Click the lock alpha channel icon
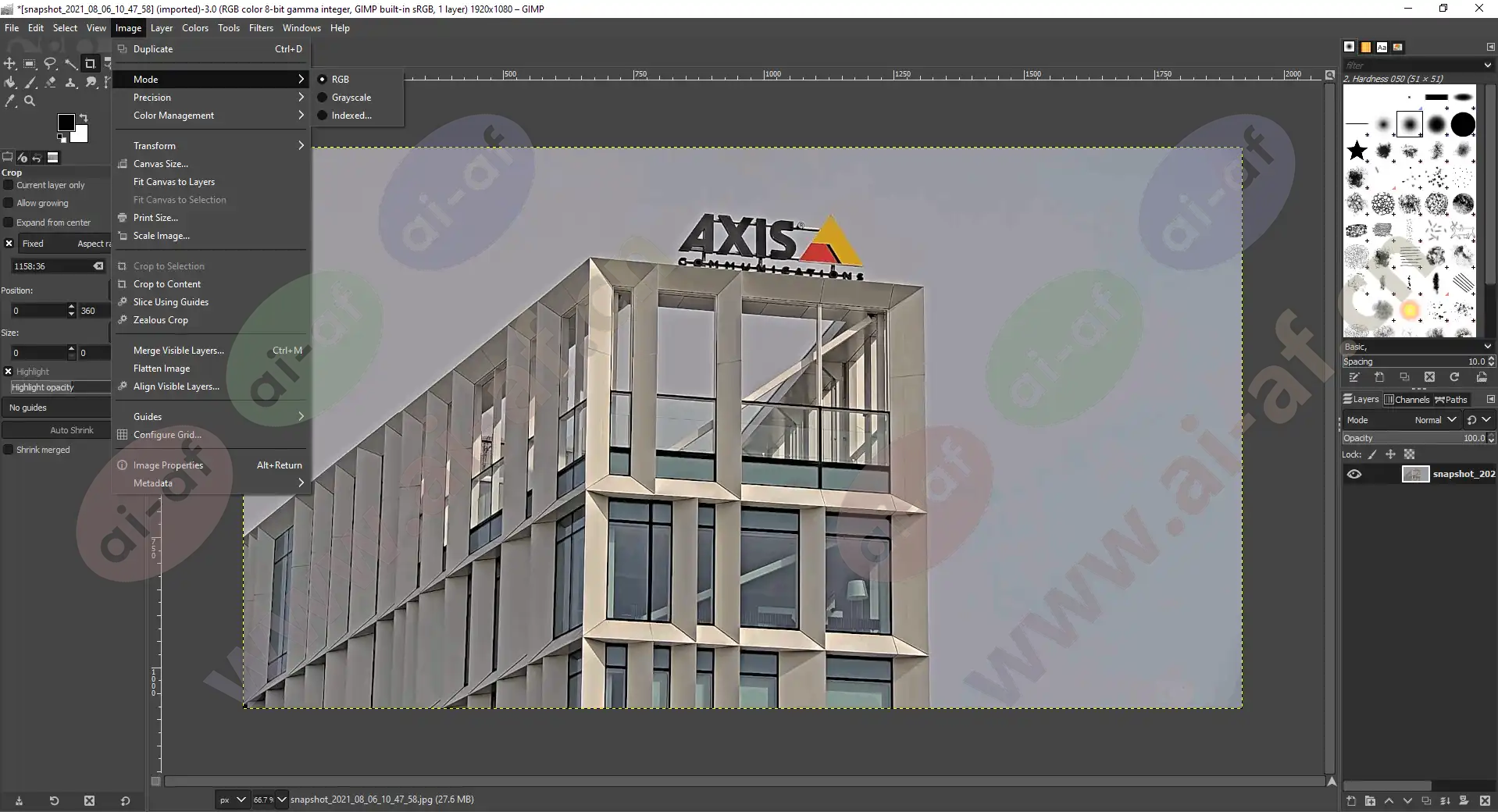Viewport: 1498px width, 812px height. coord(1409,454)
